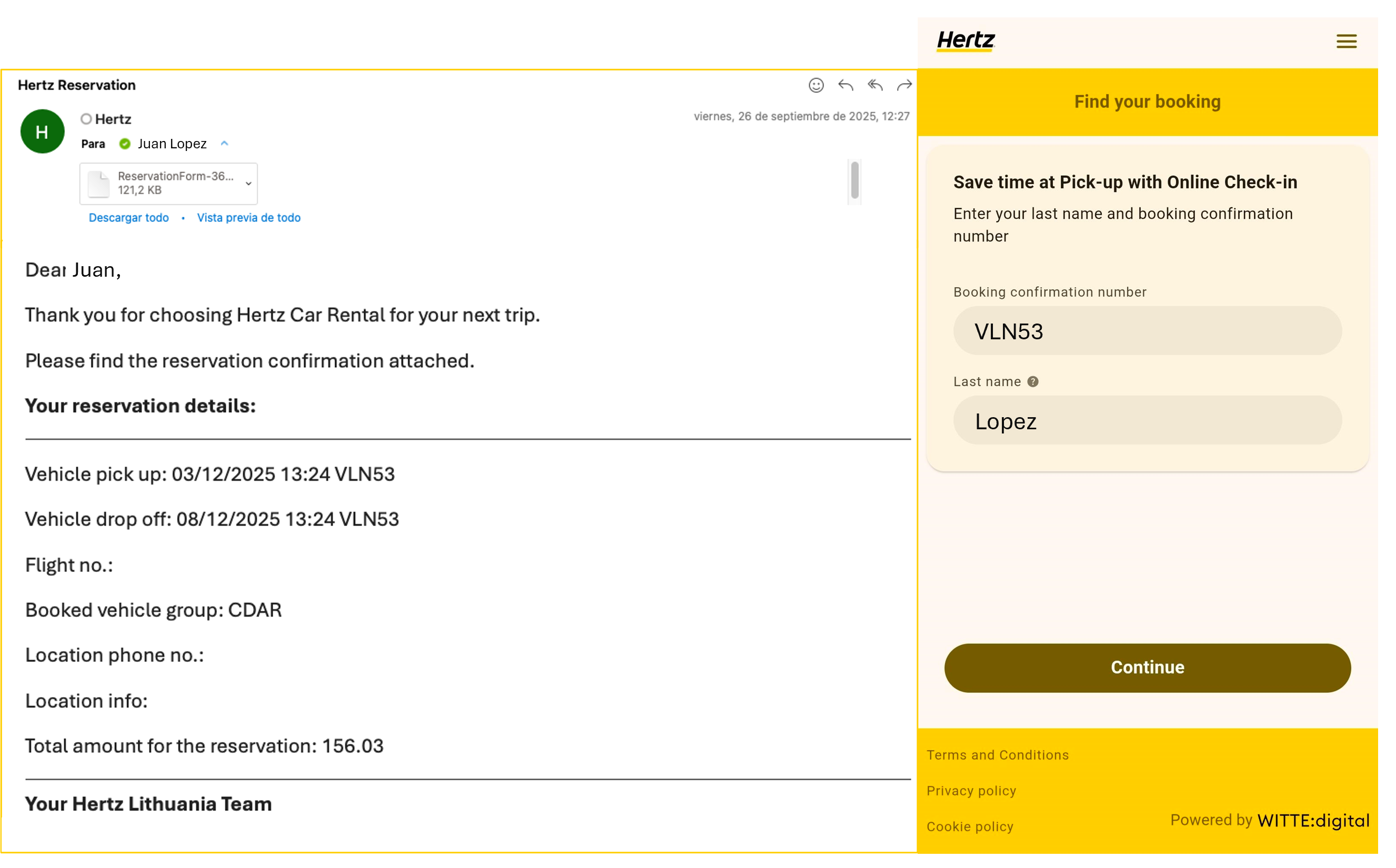Click Powered by WITTE:digital text
This screenshot has width=1396, height=868.
click(1270, 820)
